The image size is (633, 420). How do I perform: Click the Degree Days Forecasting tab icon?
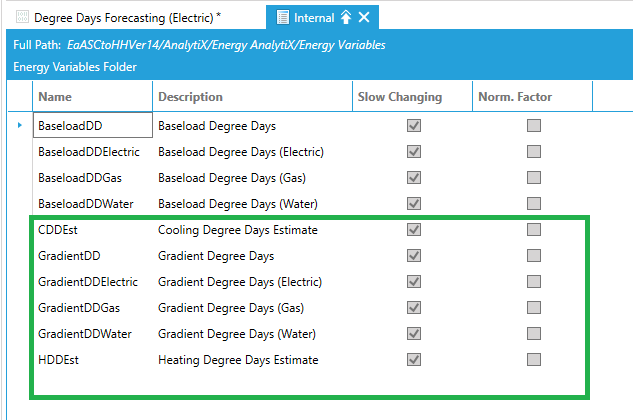click(22, 17)
